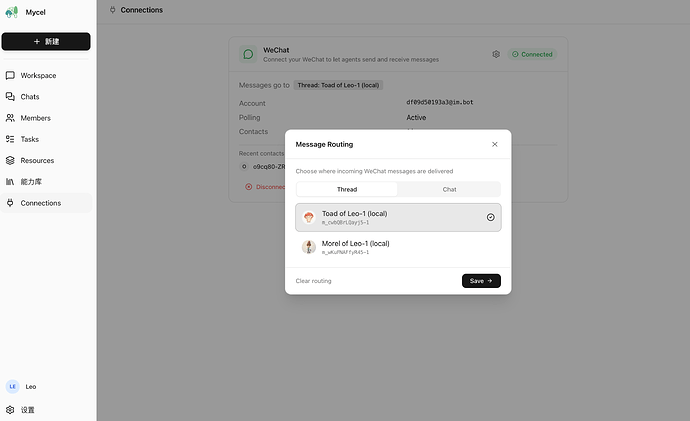Click the Disconnect link in WeChat card
Image resolution: width=690 pixels, height=421 pixels.
pyautogui.click(x=265, y=187)
